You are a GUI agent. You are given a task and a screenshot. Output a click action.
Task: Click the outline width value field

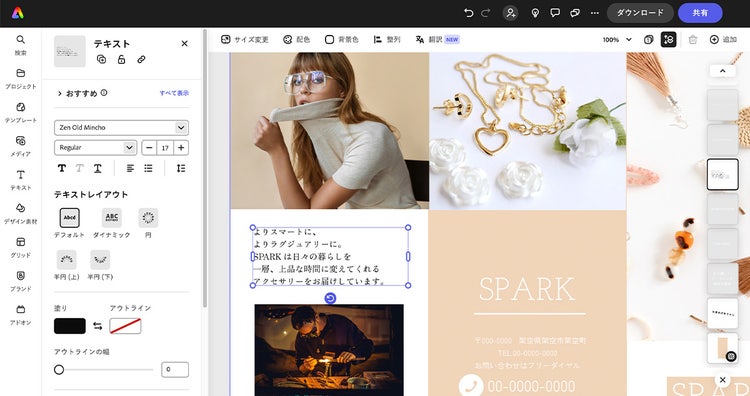tap(175, 370)
